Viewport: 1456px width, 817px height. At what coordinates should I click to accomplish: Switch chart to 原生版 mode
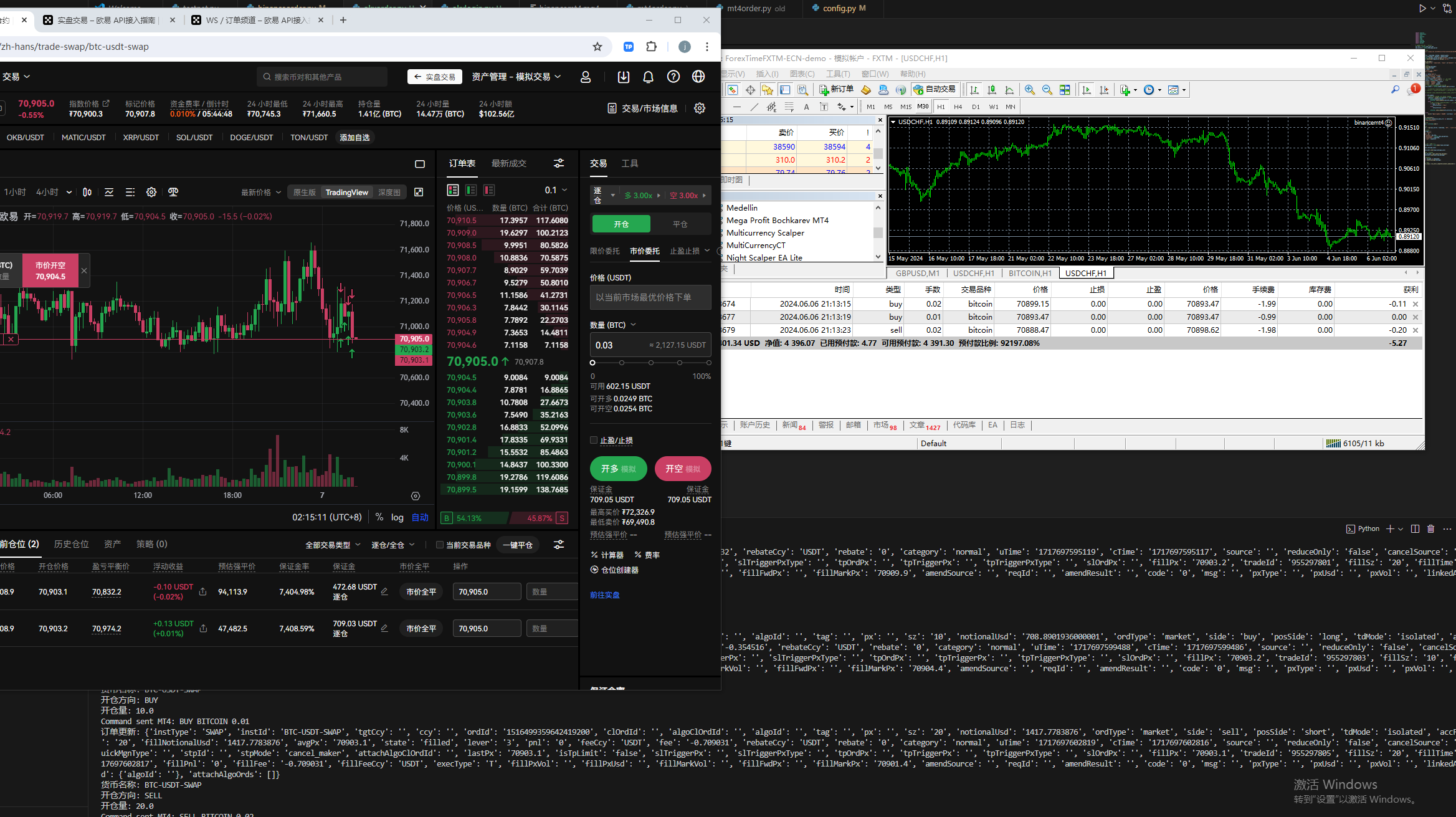pos(305,193)
